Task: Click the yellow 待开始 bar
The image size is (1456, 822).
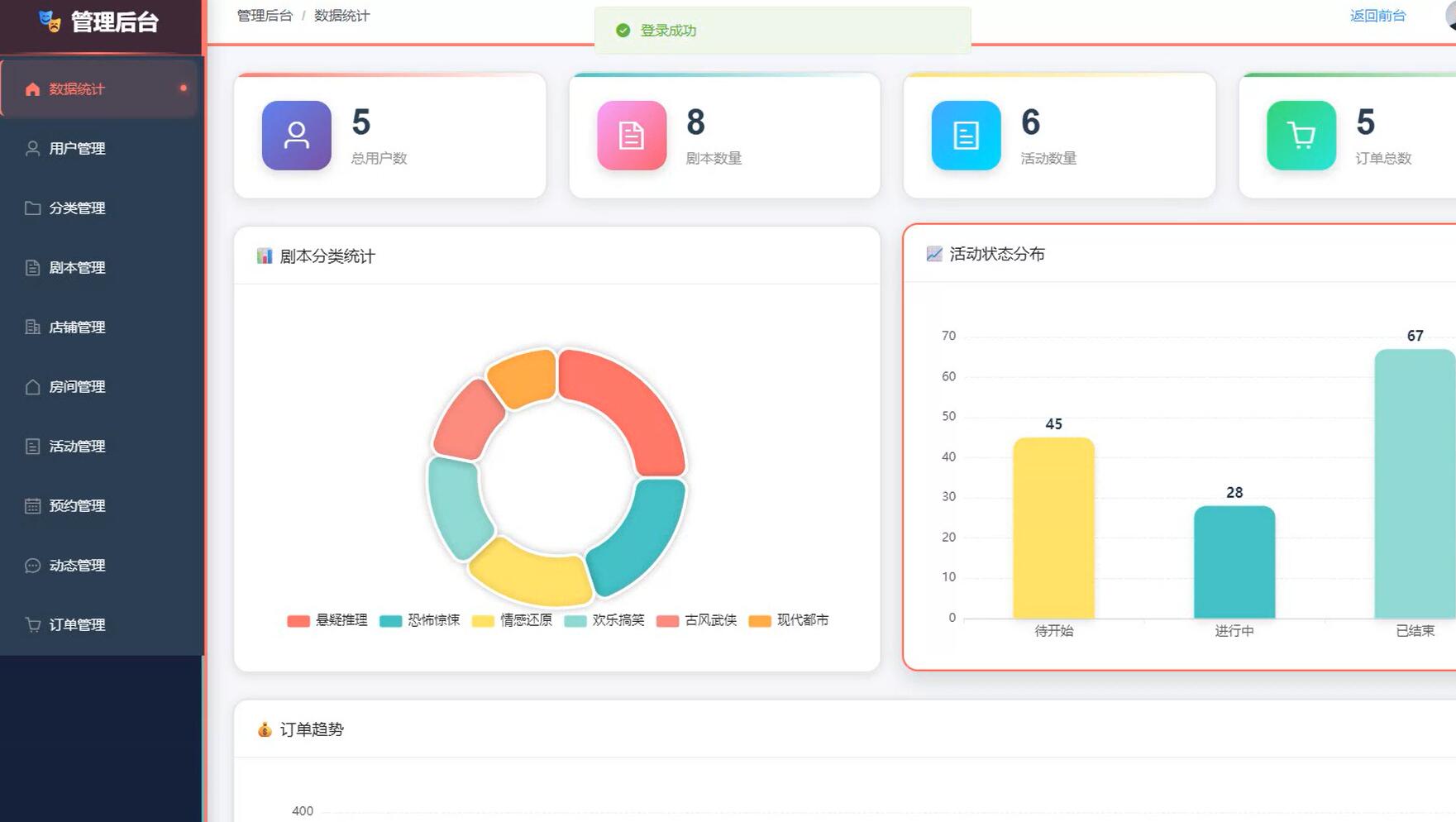Action: [1053, 528]
